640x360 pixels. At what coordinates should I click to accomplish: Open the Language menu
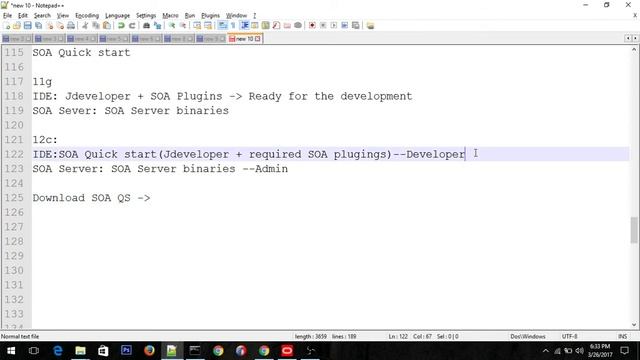(x=117, y=16)
